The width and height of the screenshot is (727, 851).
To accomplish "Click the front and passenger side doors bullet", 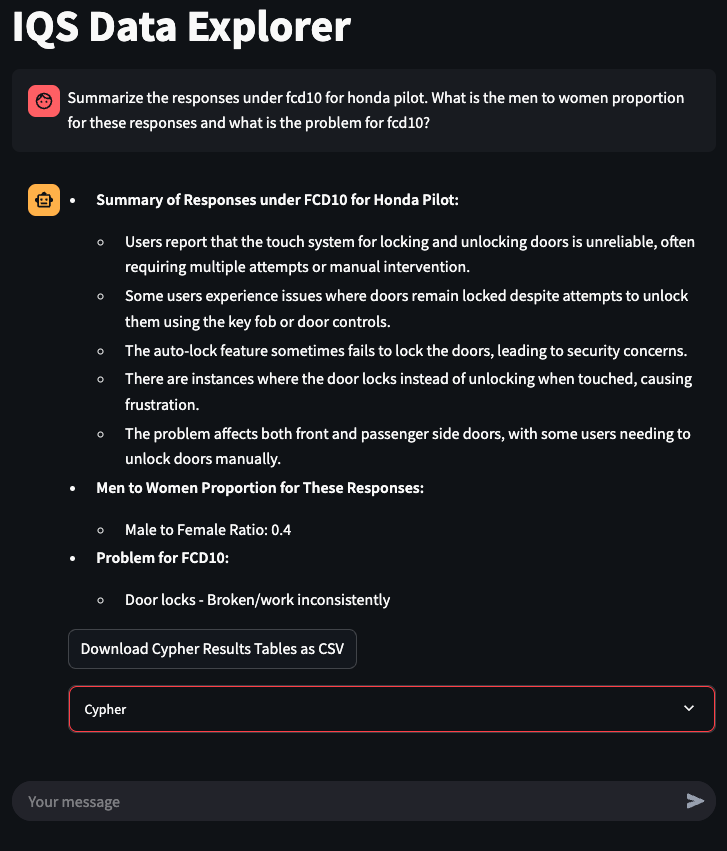I will pos(407,446).
